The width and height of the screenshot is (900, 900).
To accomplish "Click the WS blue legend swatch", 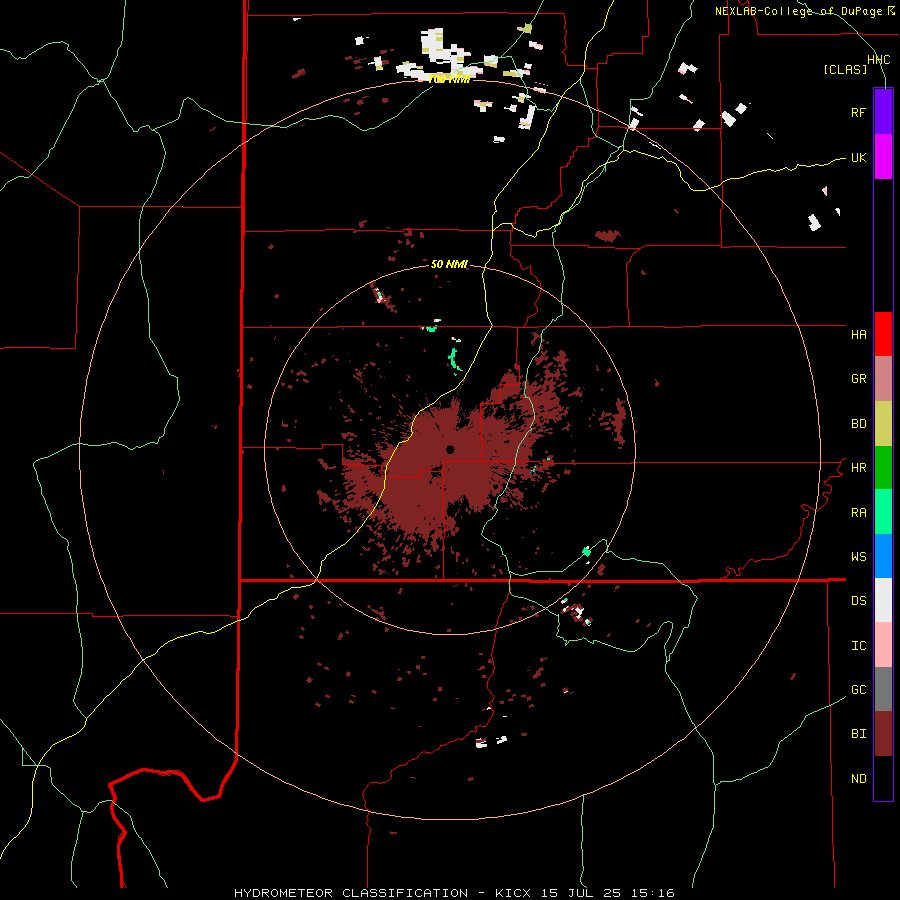I will coord(883,556).
